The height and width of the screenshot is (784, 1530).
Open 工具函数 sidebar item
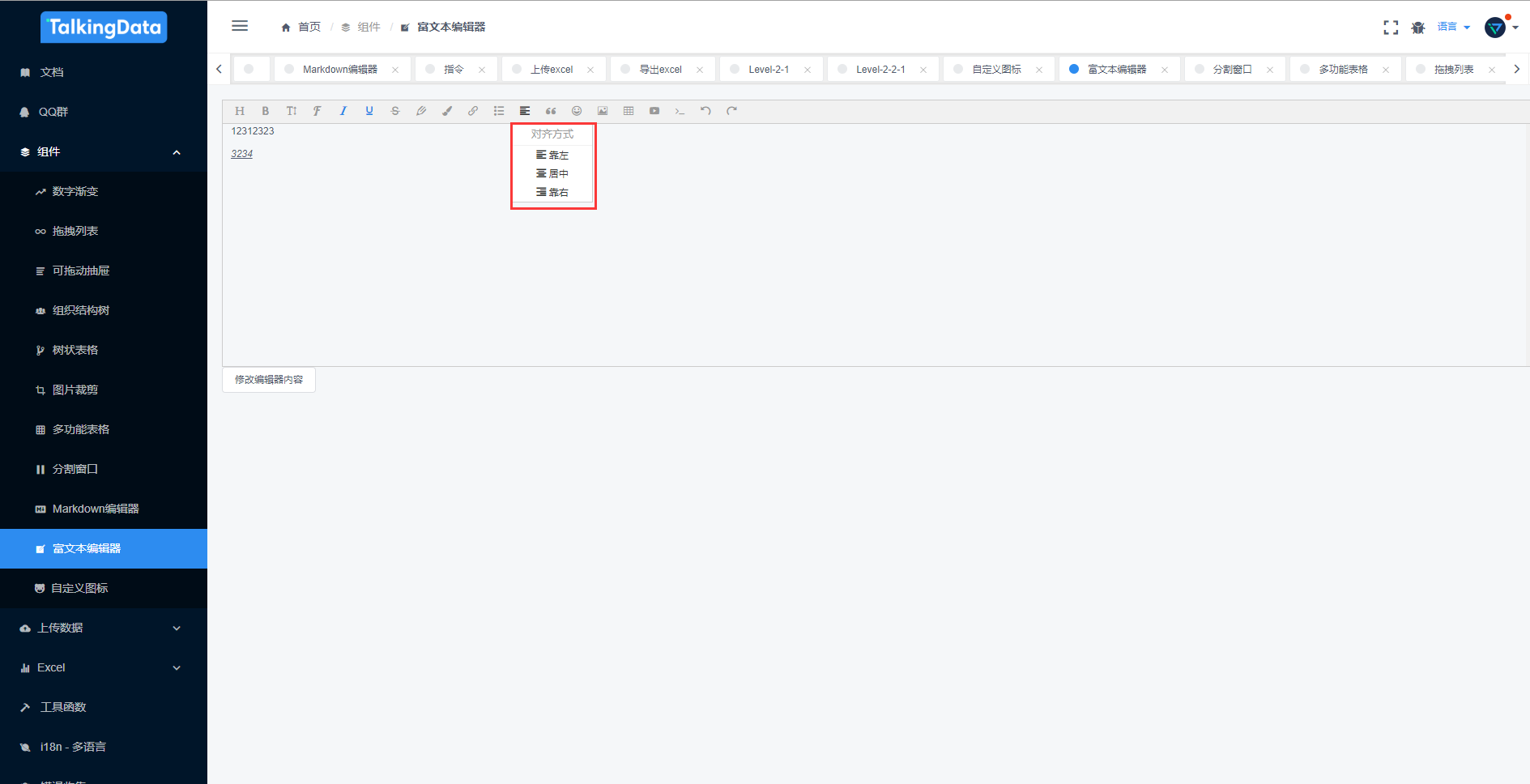pyautogui.click(x=104, y=707)
